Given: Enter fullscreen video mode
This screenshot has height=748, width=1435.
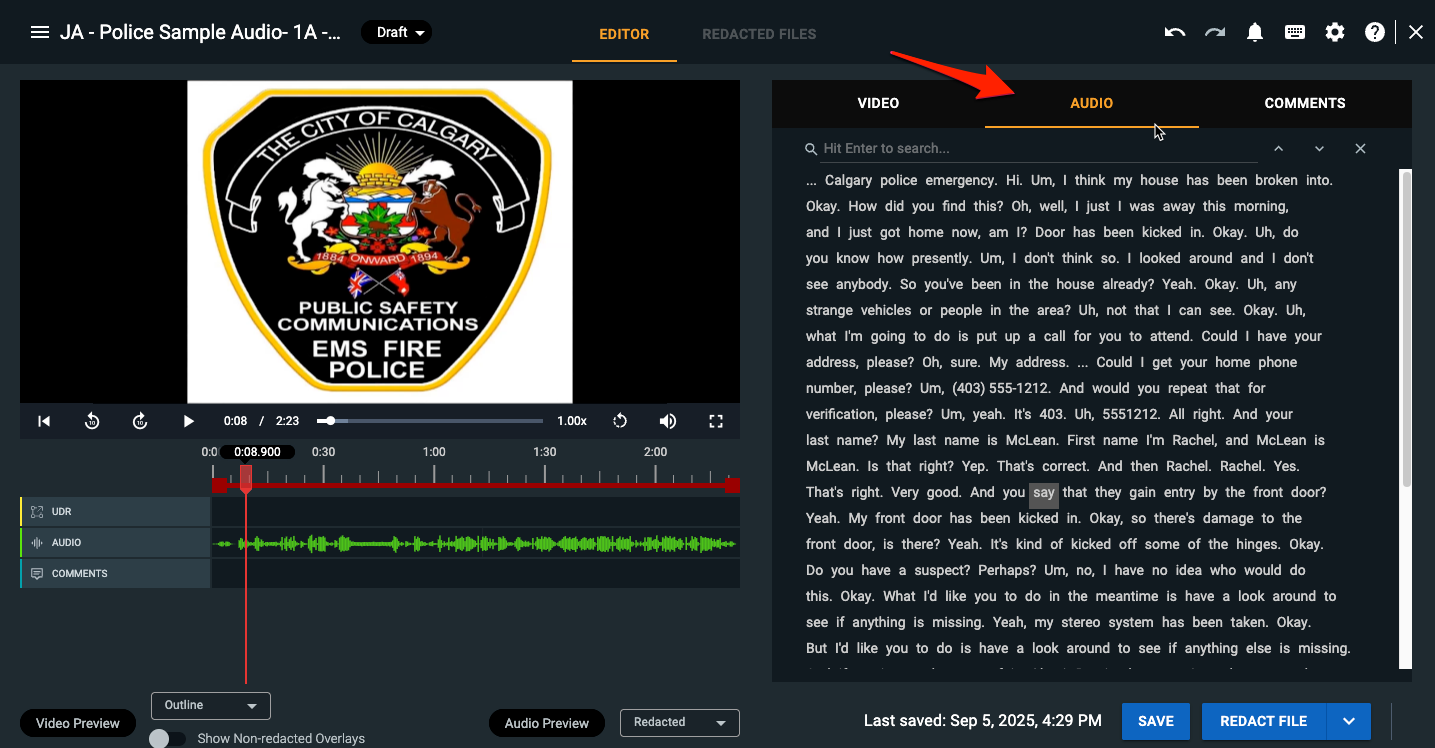Looking at the screenshot, I should click(716, 421).
